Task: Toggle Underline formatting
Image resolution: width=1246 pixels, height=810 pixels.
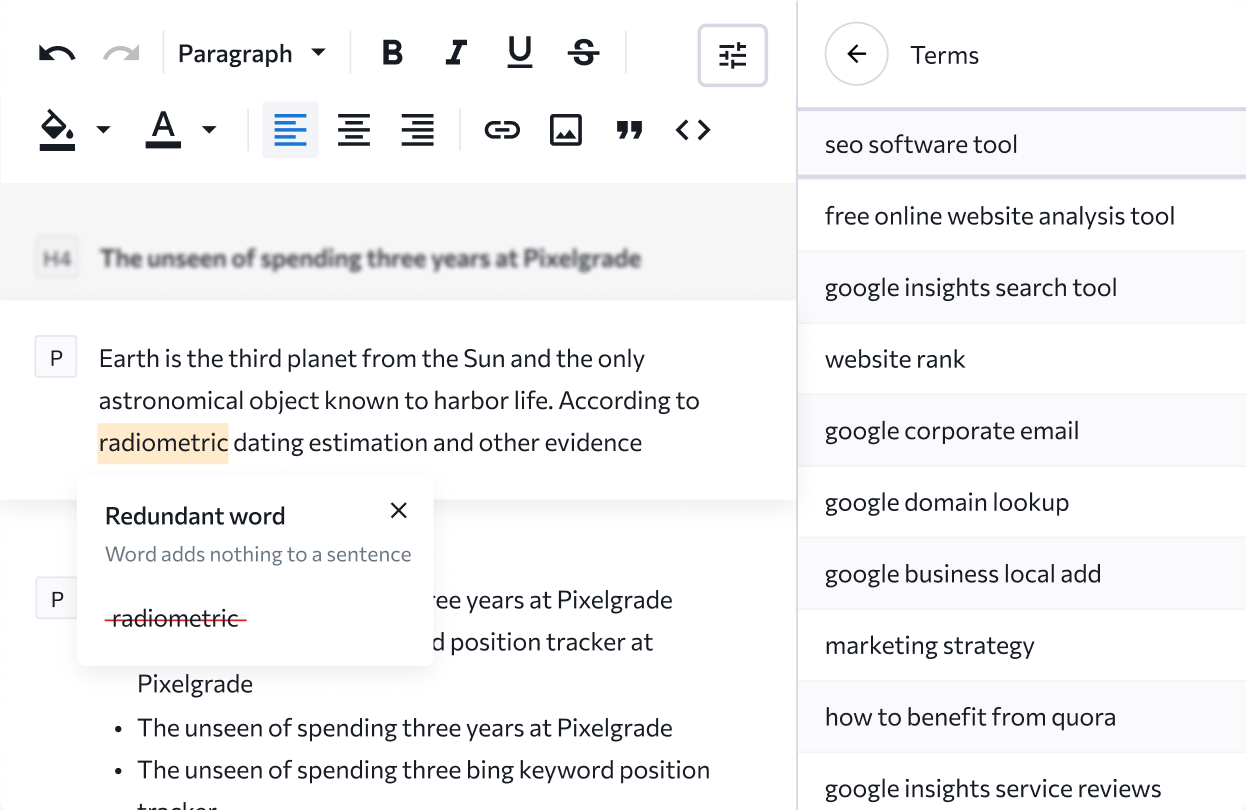Action: pyautogui.click(x=520, y=54)
